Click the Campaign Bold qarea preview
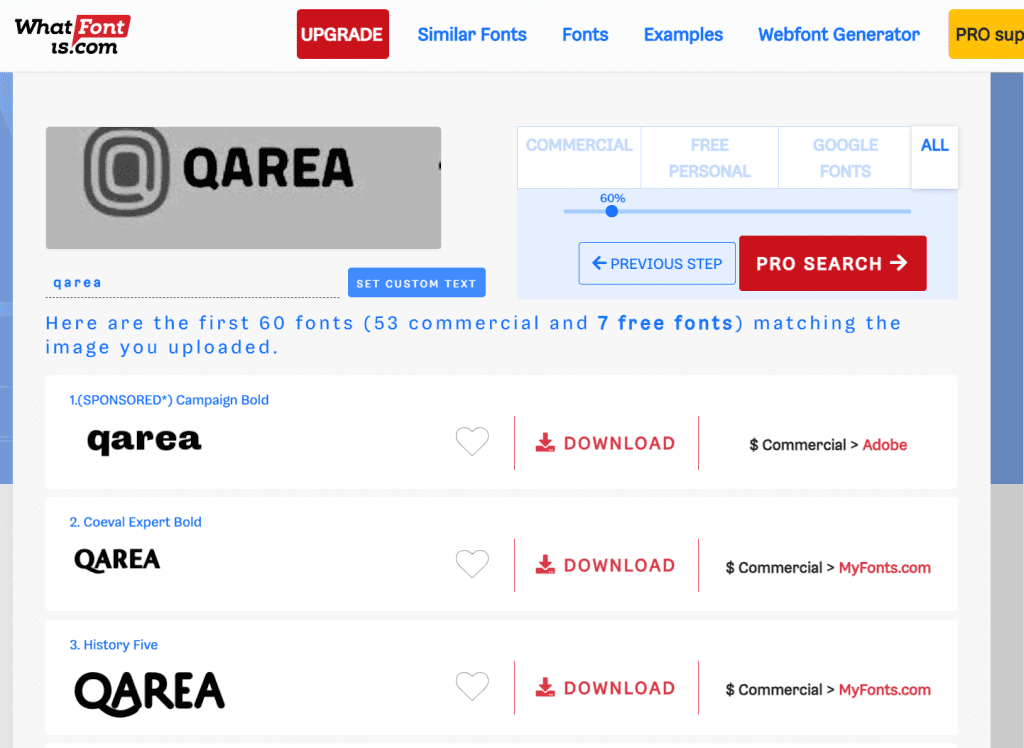Screen dimensions: 1024x748 tap(144, 440)
